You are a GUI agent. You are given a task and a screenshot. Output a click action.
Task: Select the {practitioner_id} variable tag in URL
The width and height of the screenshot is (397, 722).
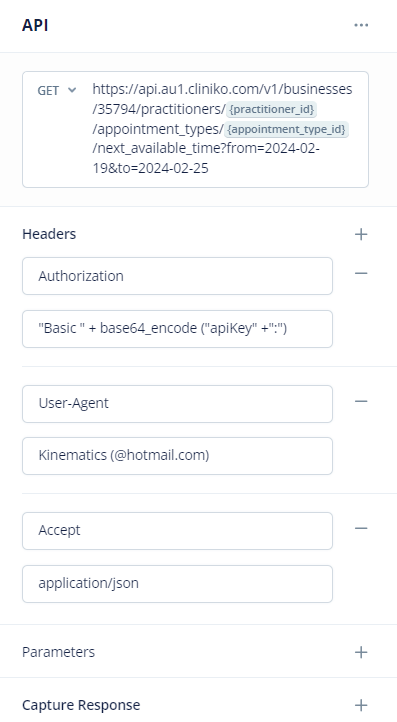pos(272,110)
